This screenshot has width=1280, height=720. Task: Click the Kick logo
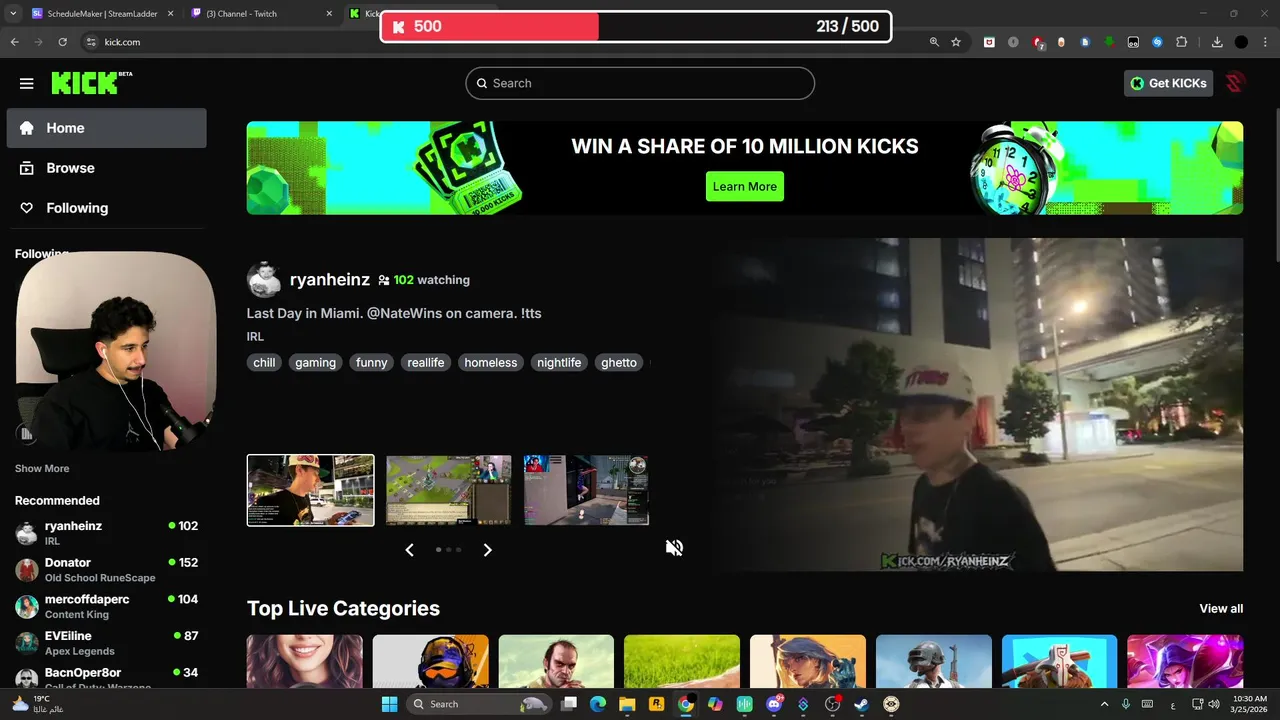(x=92, y=83)
